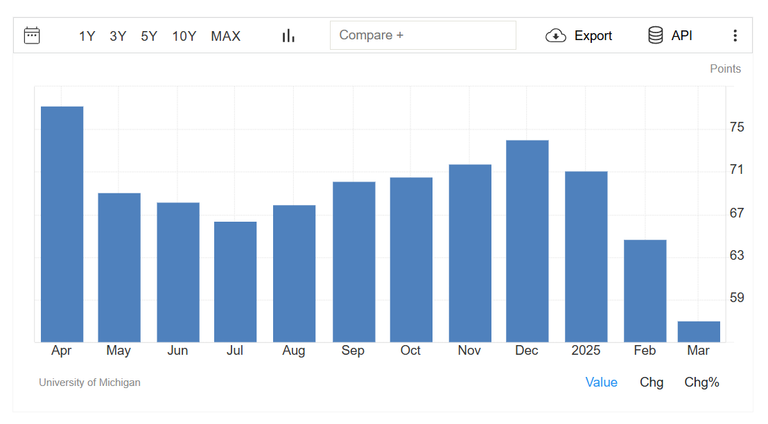The height and width of the screenshot is (424, 768).
Task: Click the 2025 January bar
Action: (x=586, y=257)
